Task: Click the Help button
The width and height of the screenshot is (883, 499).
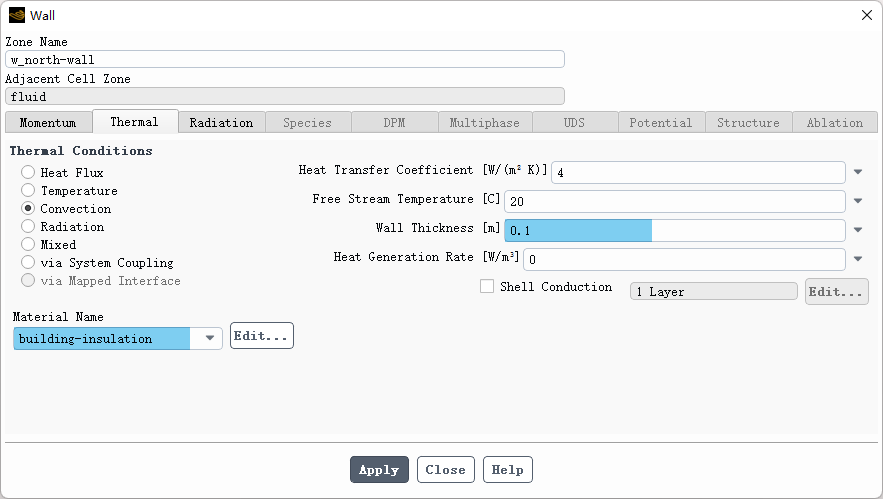Action: (507, 470)
